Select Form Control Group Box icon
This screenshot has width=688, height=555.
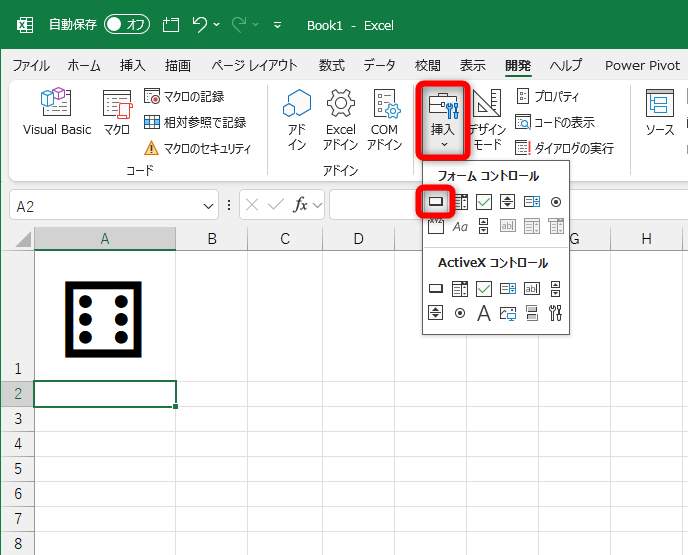[436, 226]
